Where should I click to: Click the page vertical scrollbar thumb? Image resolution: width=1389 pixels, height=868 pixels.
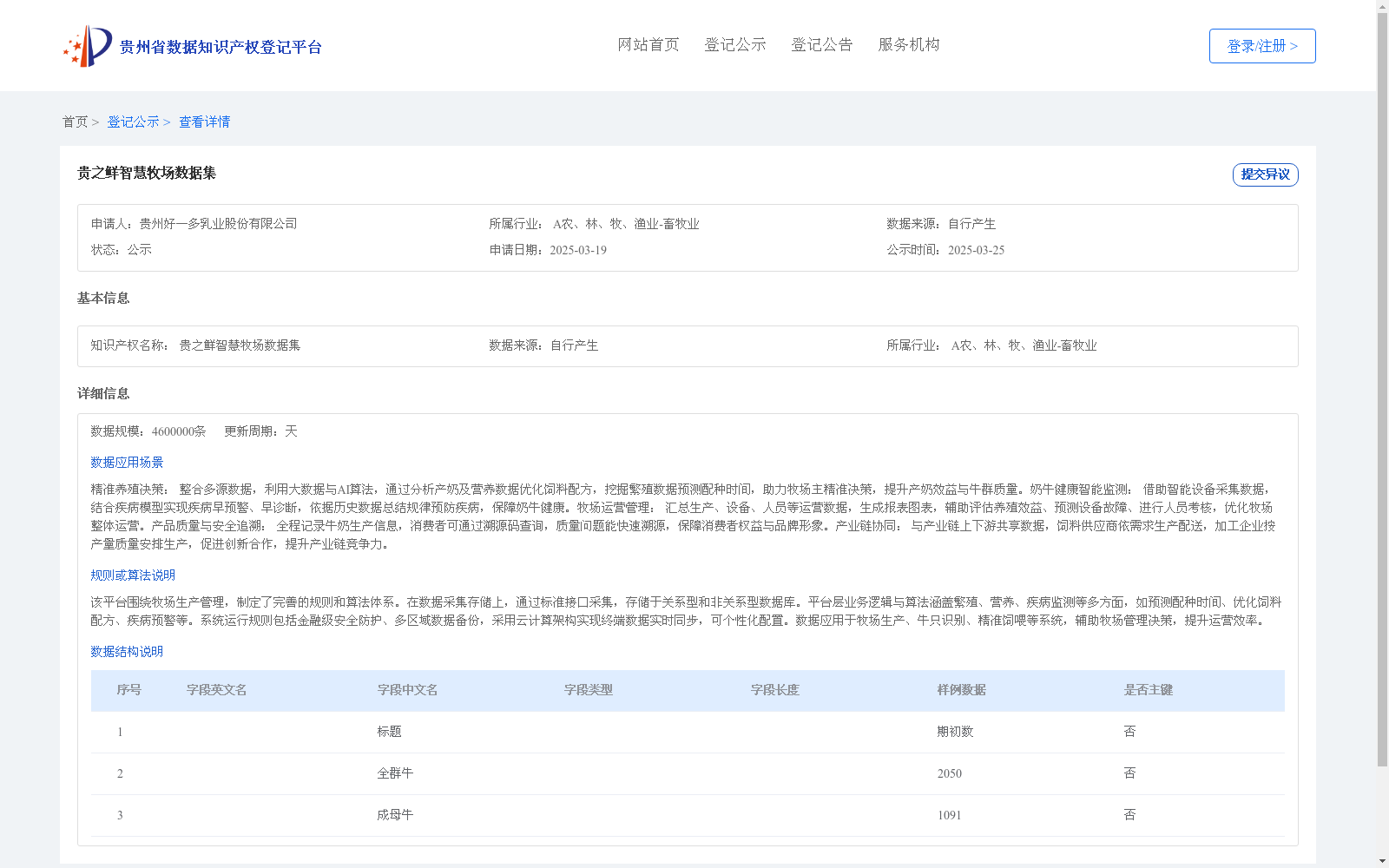pyautogui.click(x=1382, y=389)
